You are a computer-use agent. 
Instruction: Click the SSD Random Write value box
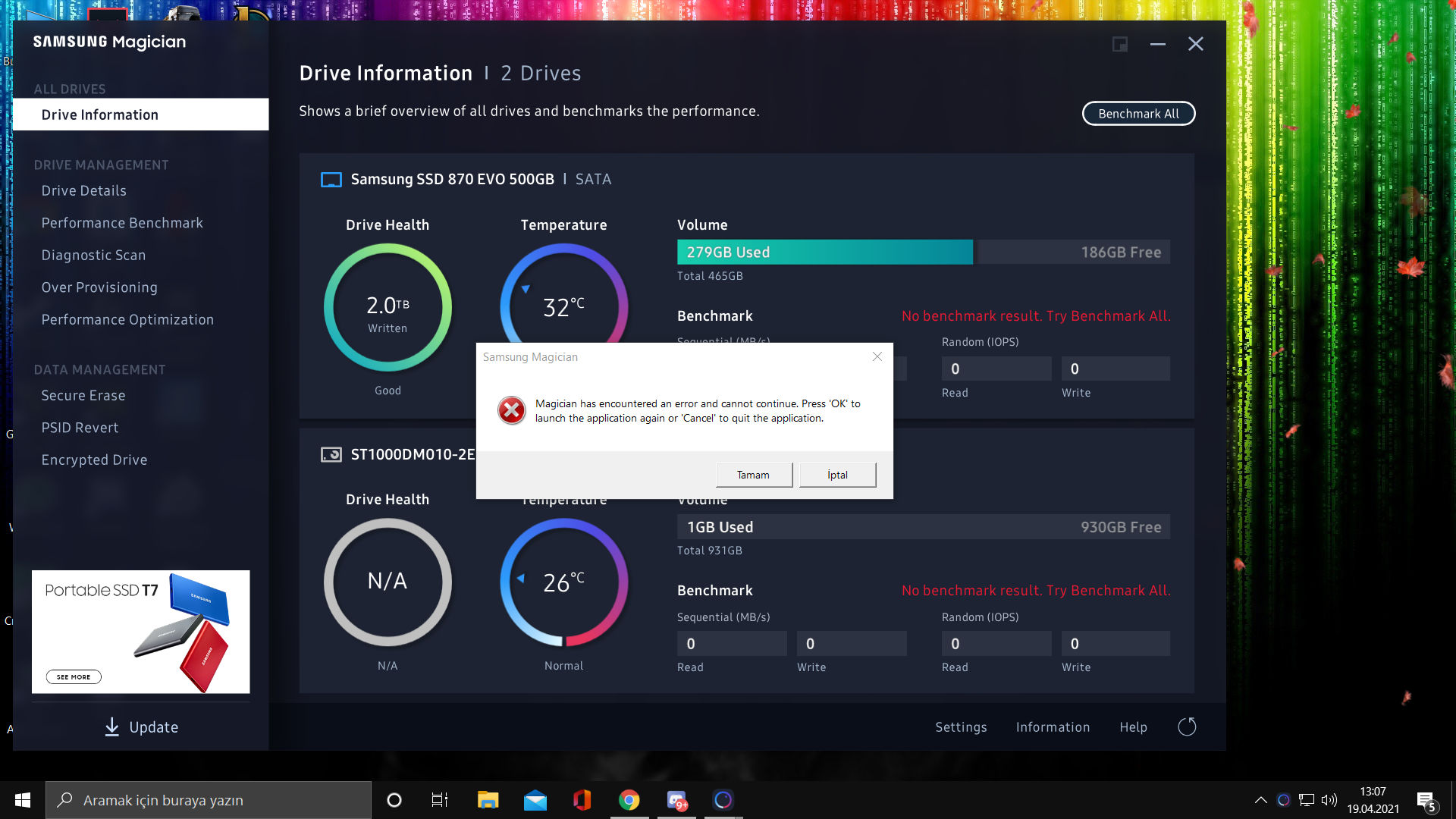point(1116,369)
